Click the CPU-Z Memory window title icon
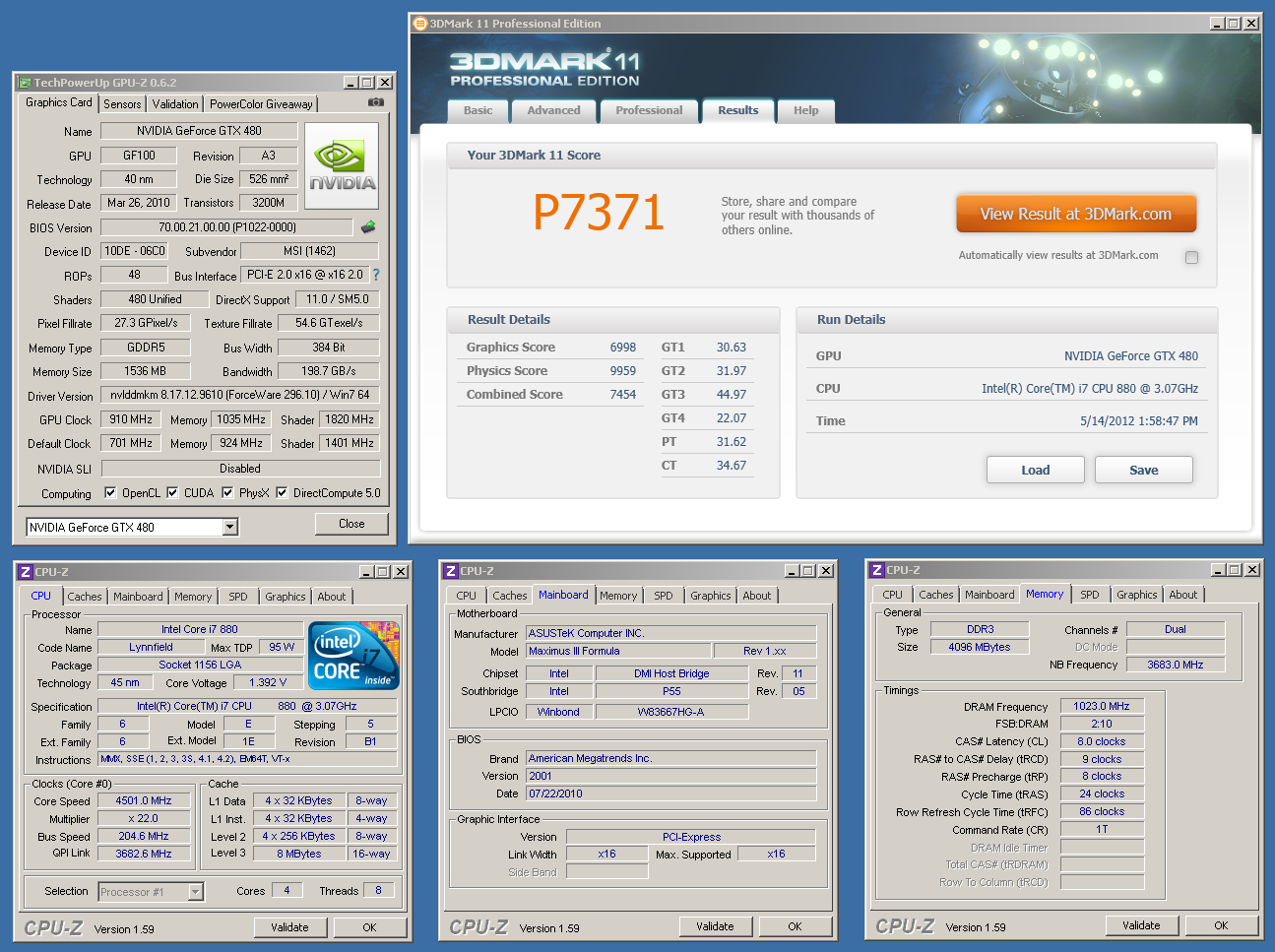The image size is (1275, 952). (x=877, y=570)
